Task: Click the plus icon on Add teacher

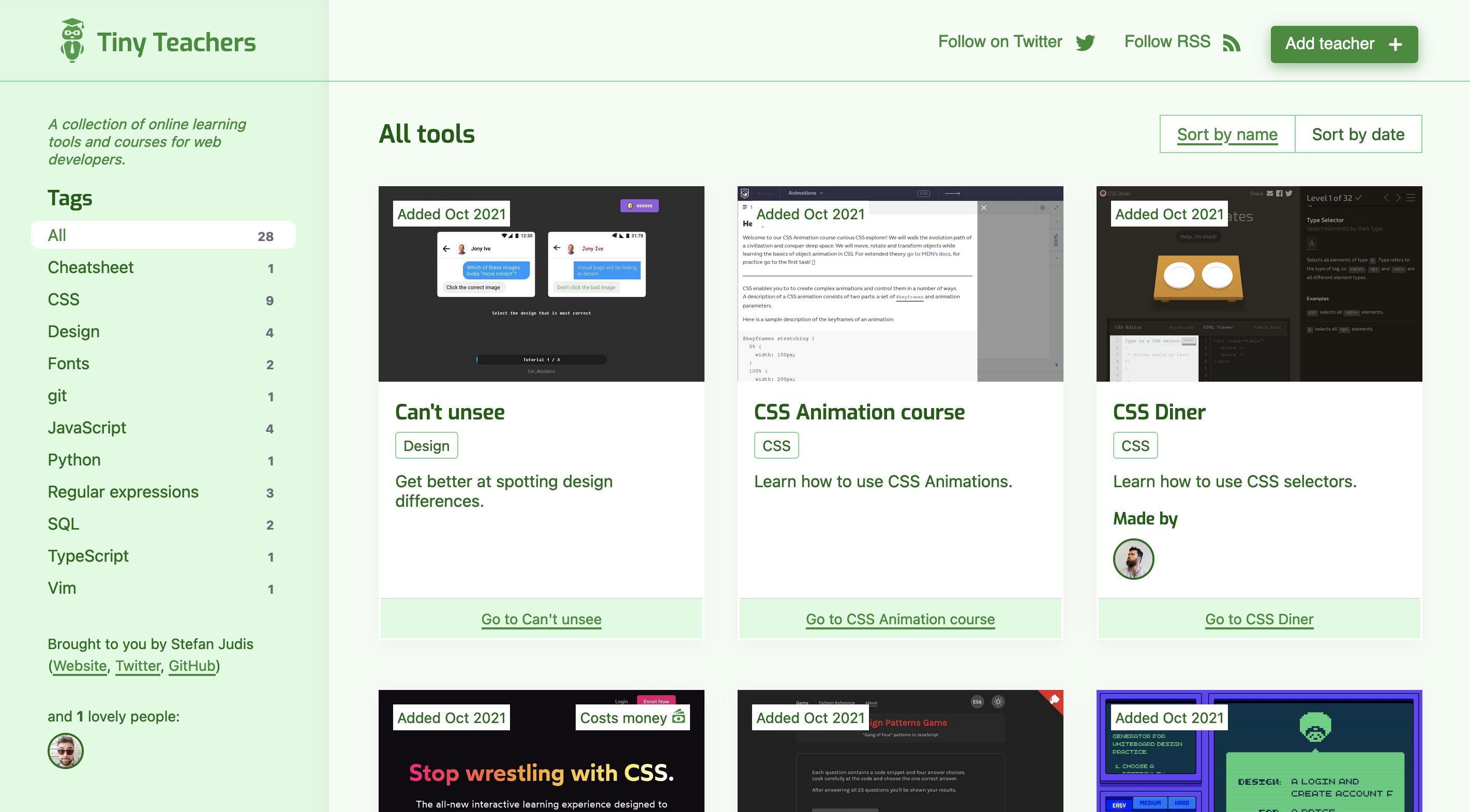Action: tap(1395, 44)
